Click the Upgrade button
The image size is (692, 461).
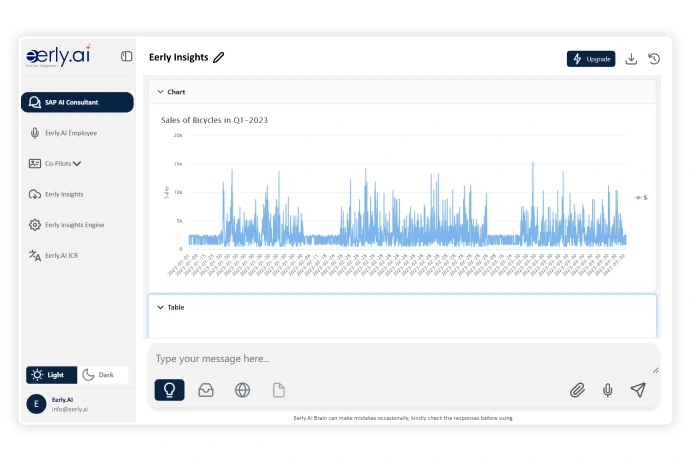click(591, 59)
